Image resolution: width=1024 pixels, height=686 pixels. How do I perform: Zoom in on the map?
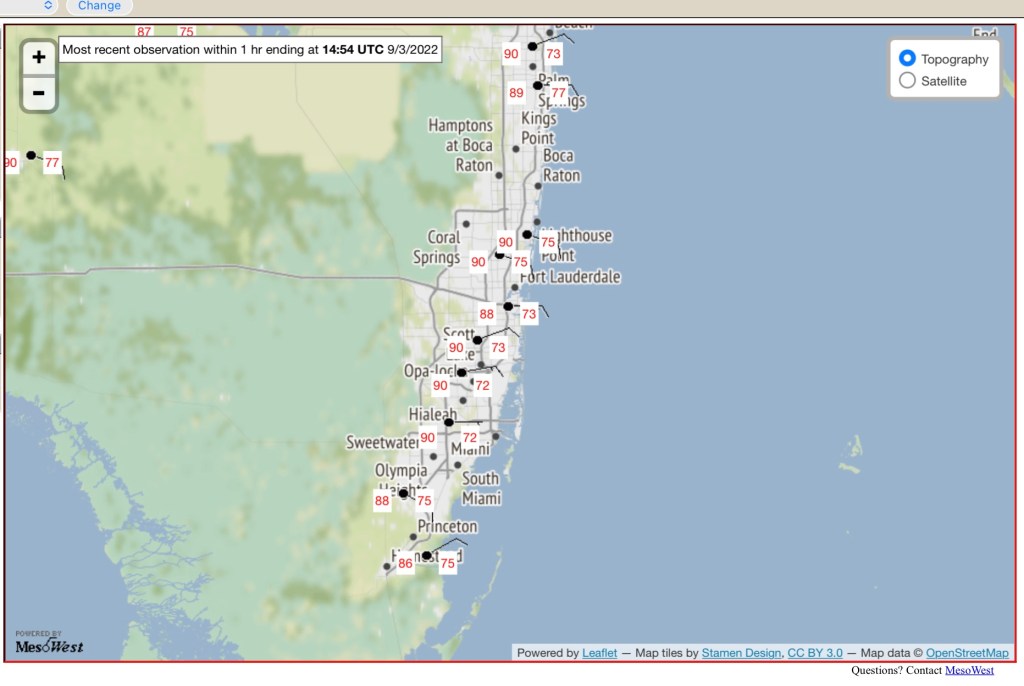pos(38,58)
